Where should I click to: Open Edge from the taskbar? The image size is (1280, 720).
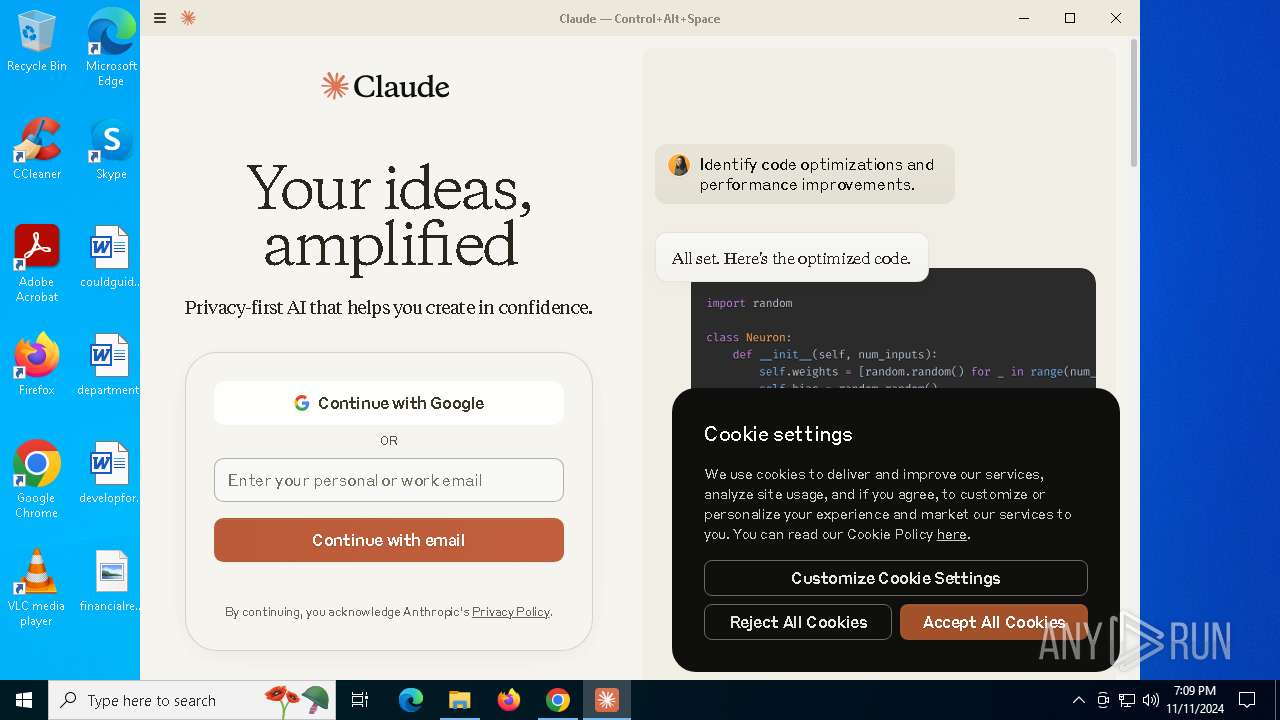click(411, 700)
